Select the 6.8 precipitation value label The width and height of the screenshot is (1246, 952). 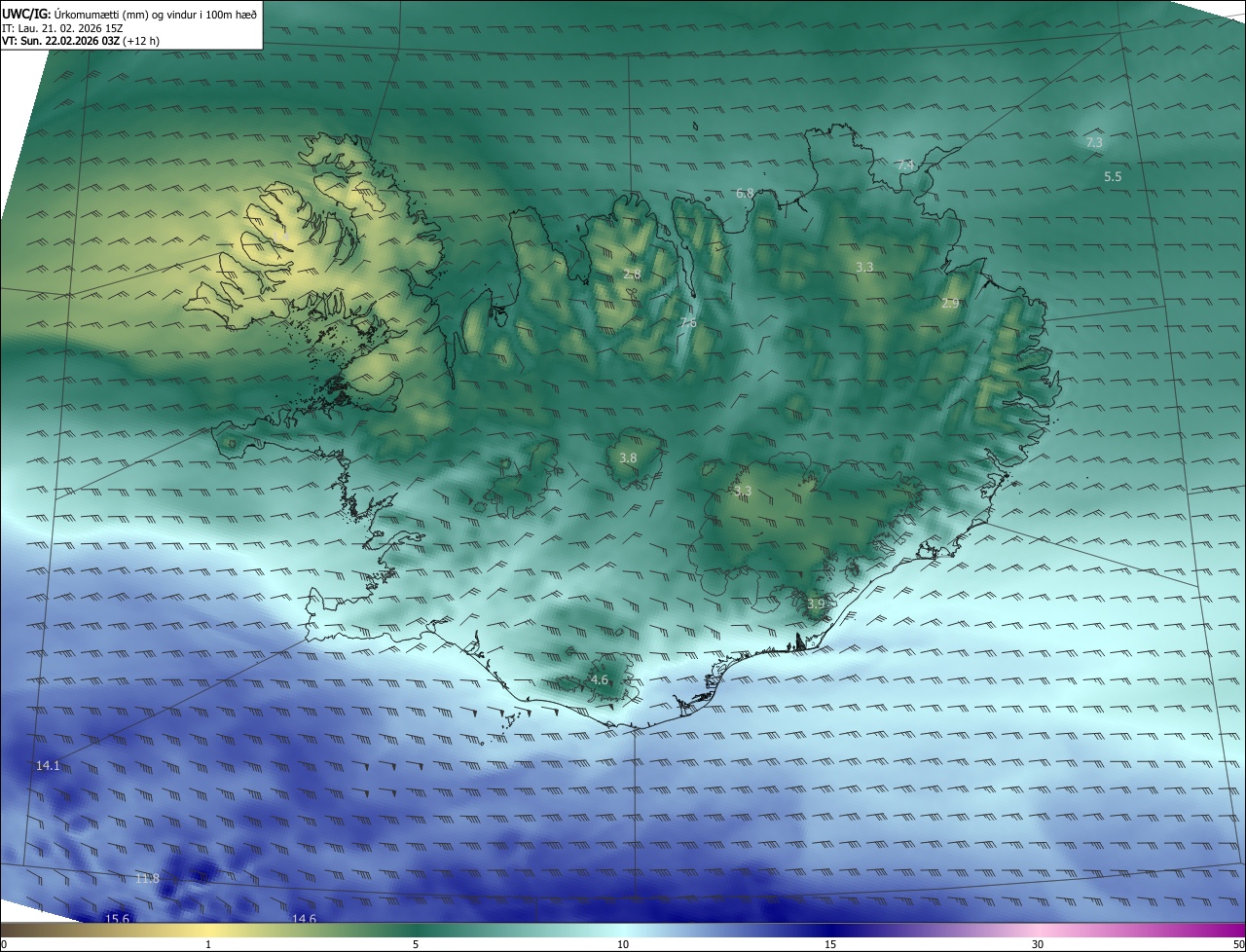(745, 194)
